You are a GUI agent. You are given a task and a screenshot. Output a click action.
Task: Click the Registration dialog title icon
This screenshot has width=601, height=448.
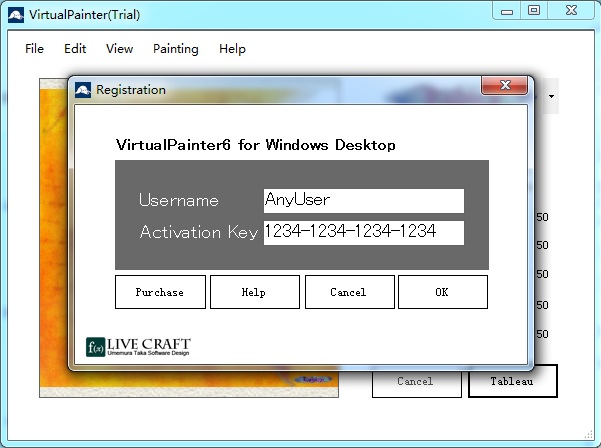tap(83, 90)
